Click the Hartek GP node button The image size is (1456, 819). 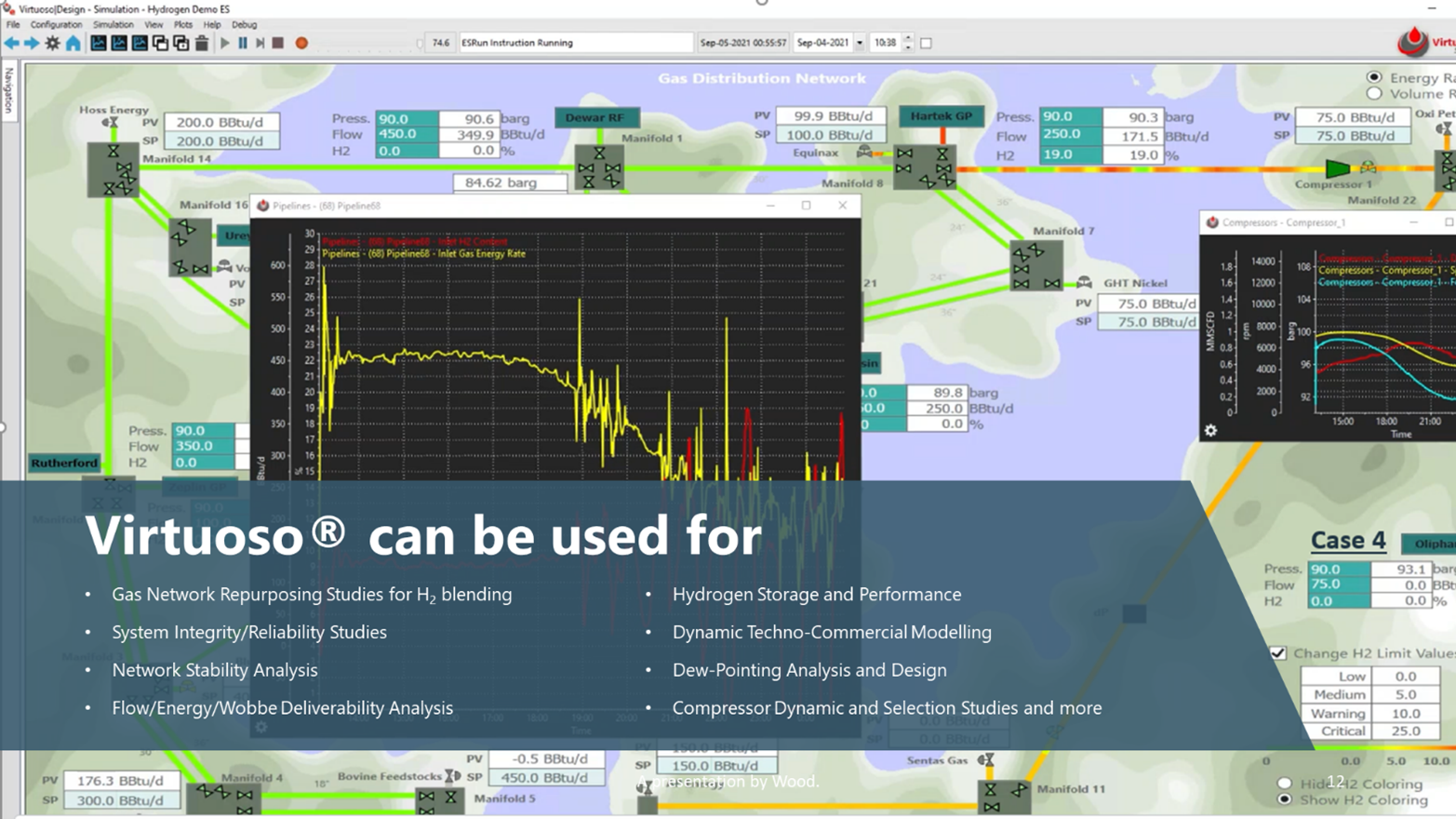tap(941, 116)
